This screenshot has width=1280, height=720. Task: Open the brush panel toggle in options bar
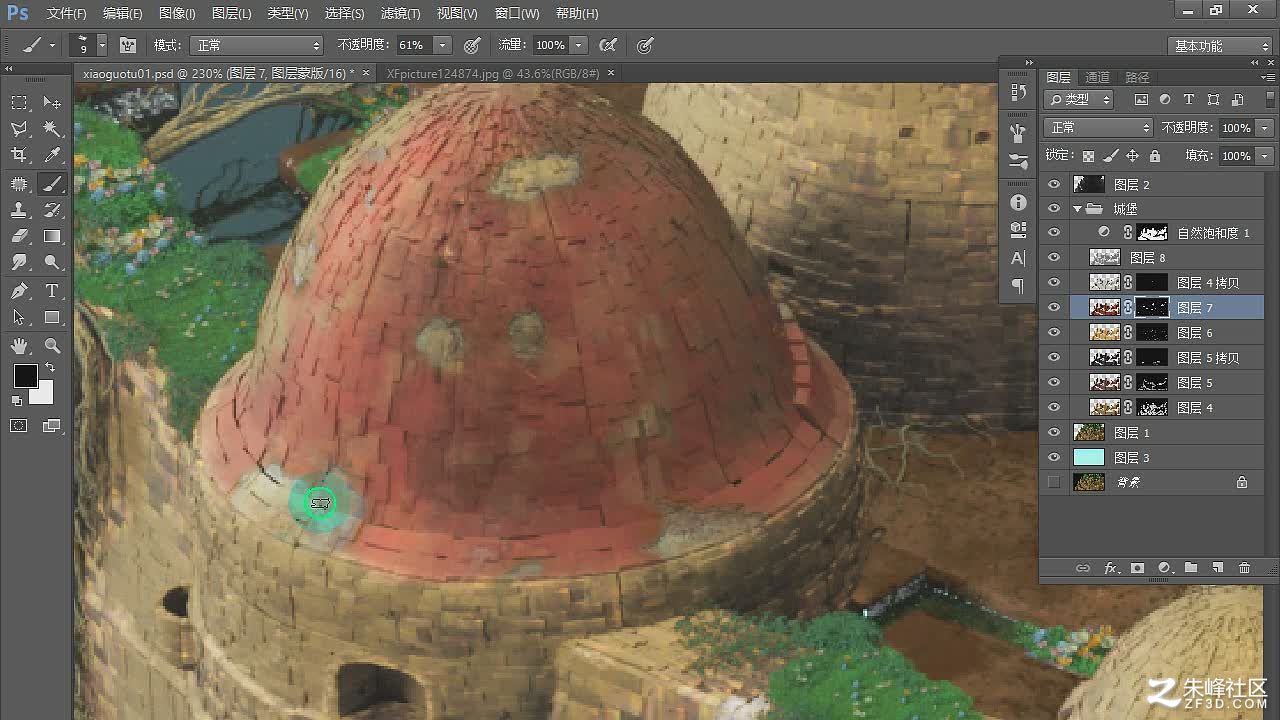tap(128, 45)
